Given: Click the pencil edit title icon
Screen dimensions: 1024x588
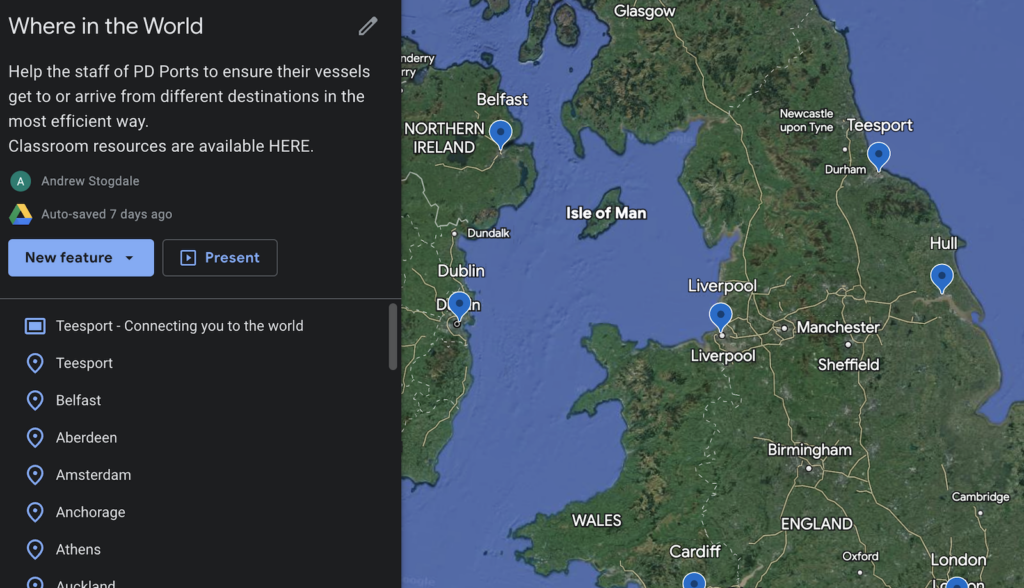Looking at the screenshot, I should (x=368, y=26).
